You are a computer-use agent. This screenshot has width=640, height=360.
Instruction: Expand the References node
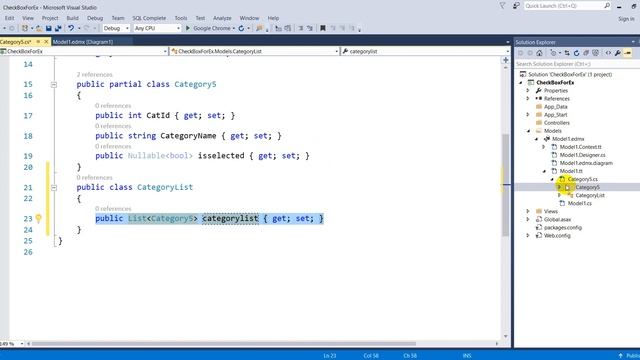point(528,99)
